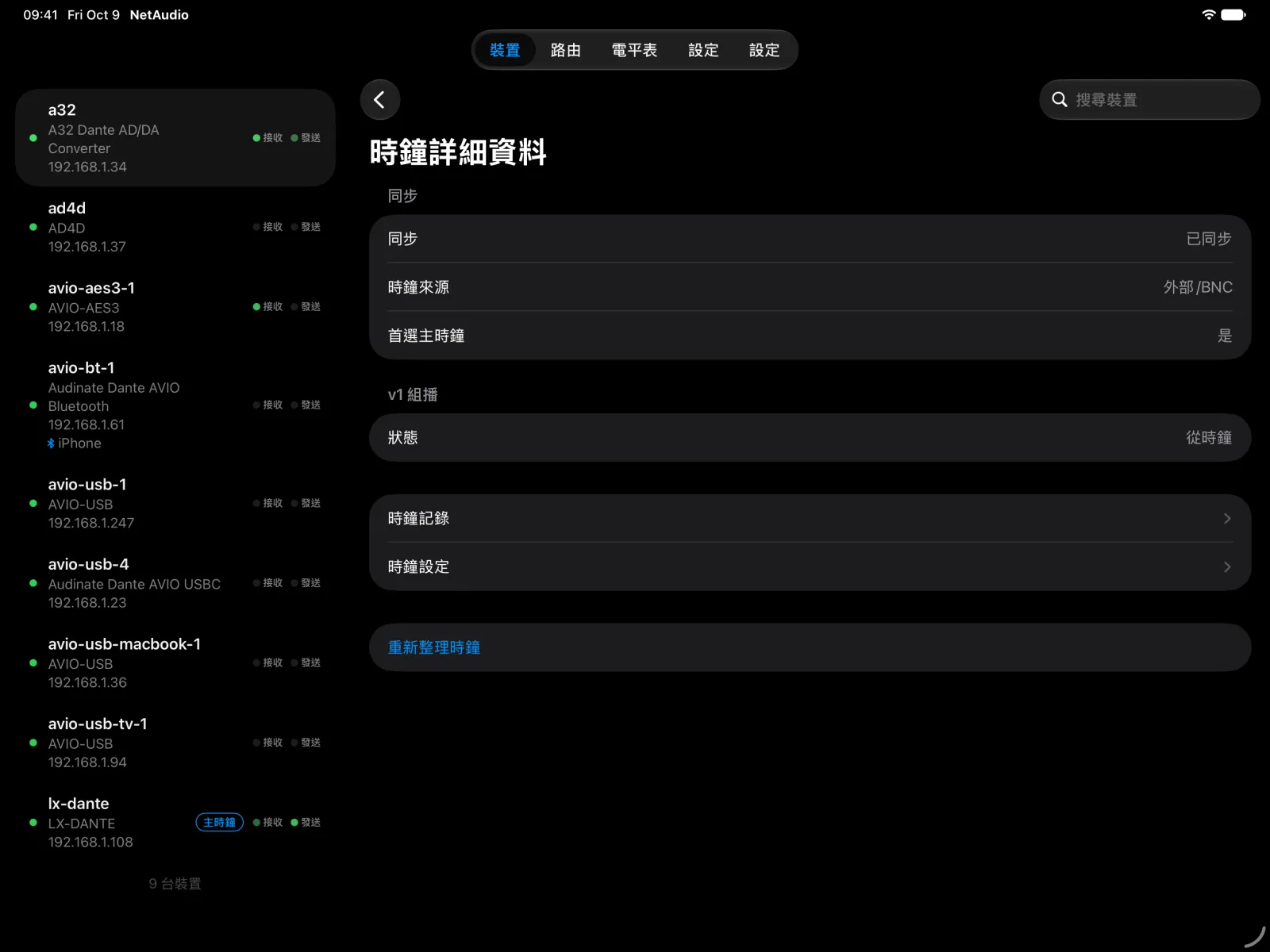Image resolution: width=1270 pixels, height=952 pixels.
Task: Click avio-aes3-1 green 接收 indicator
Action: 267,307
